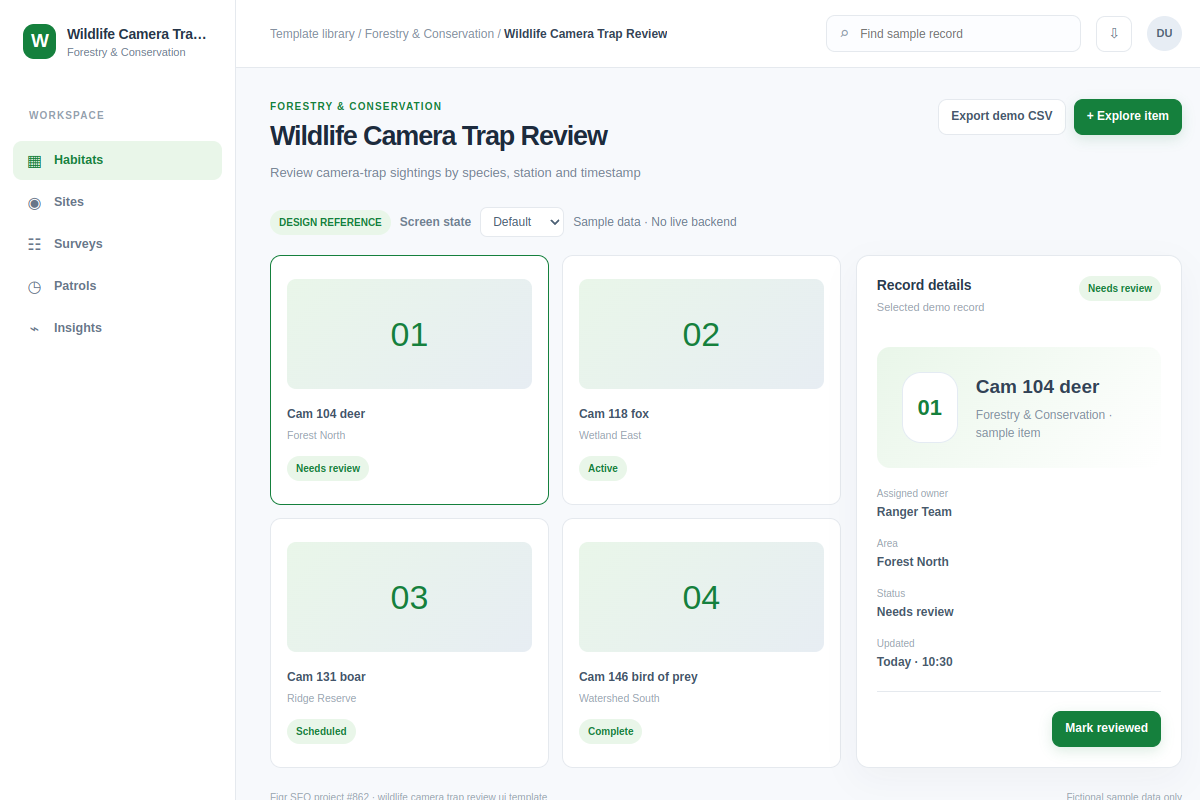Click the Surveys list icon
1200x800 pixels.
pos(35,244)
